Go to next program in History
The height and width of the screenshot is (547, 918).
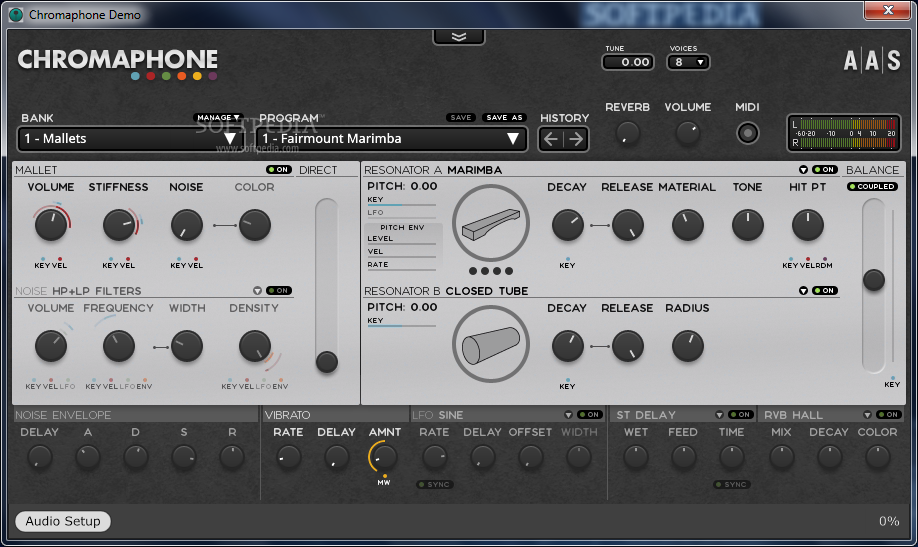tap(576, 139)
